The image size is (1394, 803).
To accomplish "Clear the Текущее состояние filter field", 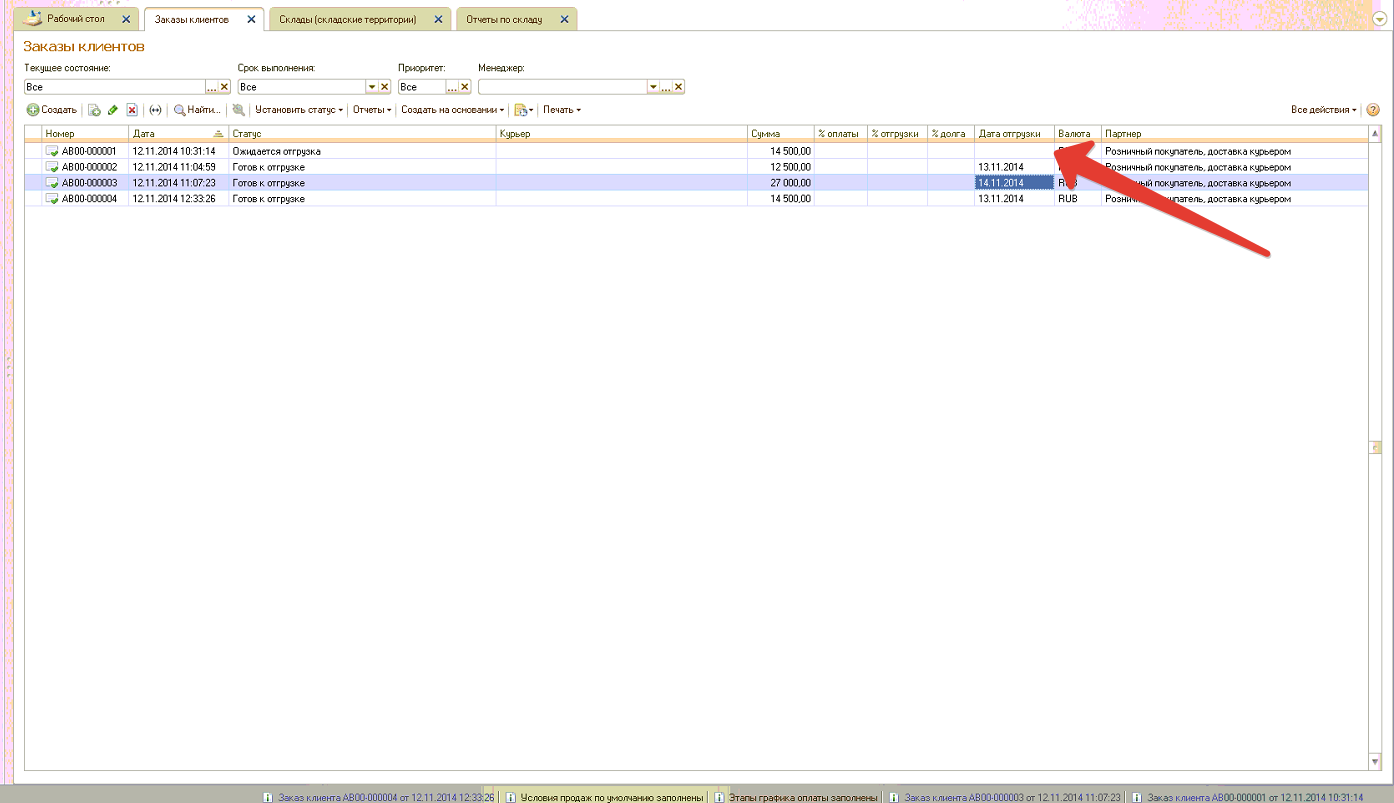I will point(225,87).
